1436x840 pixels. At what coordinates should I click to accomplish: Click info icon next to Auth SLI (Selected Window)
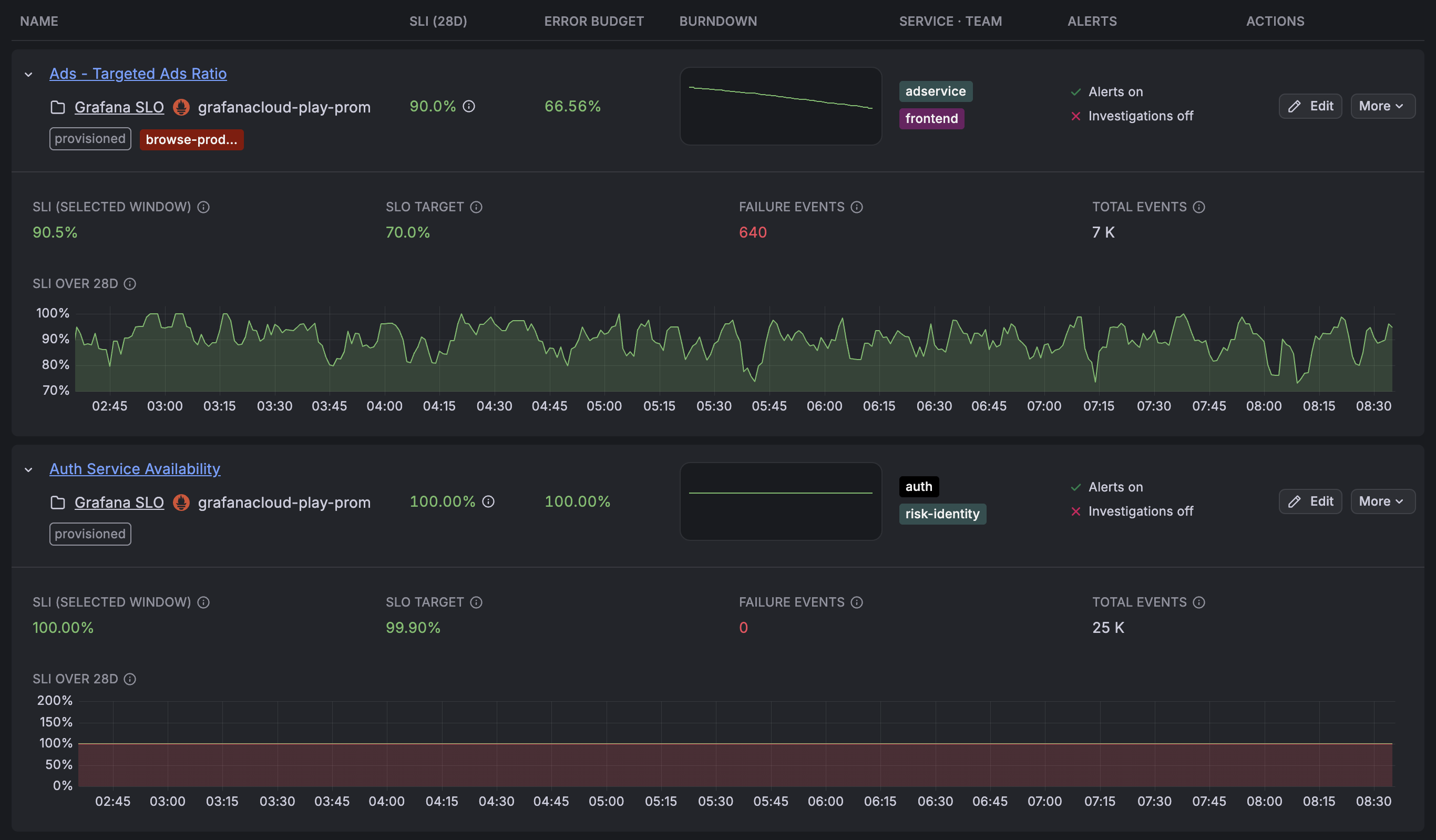pos(203,602)
